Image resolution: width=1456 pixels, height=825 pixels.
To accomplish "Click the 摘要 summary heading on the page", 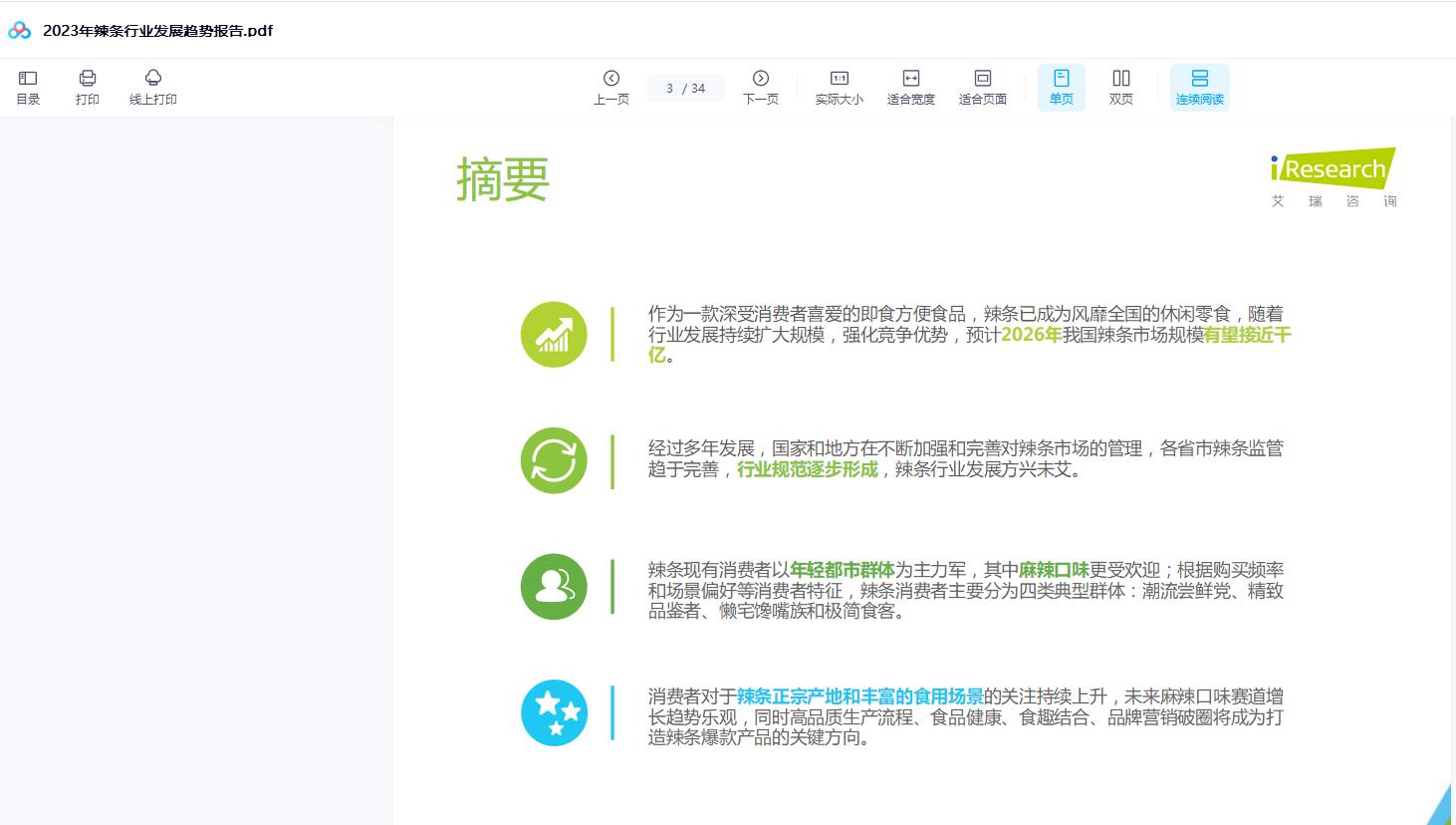I will (x=502, y=179).
